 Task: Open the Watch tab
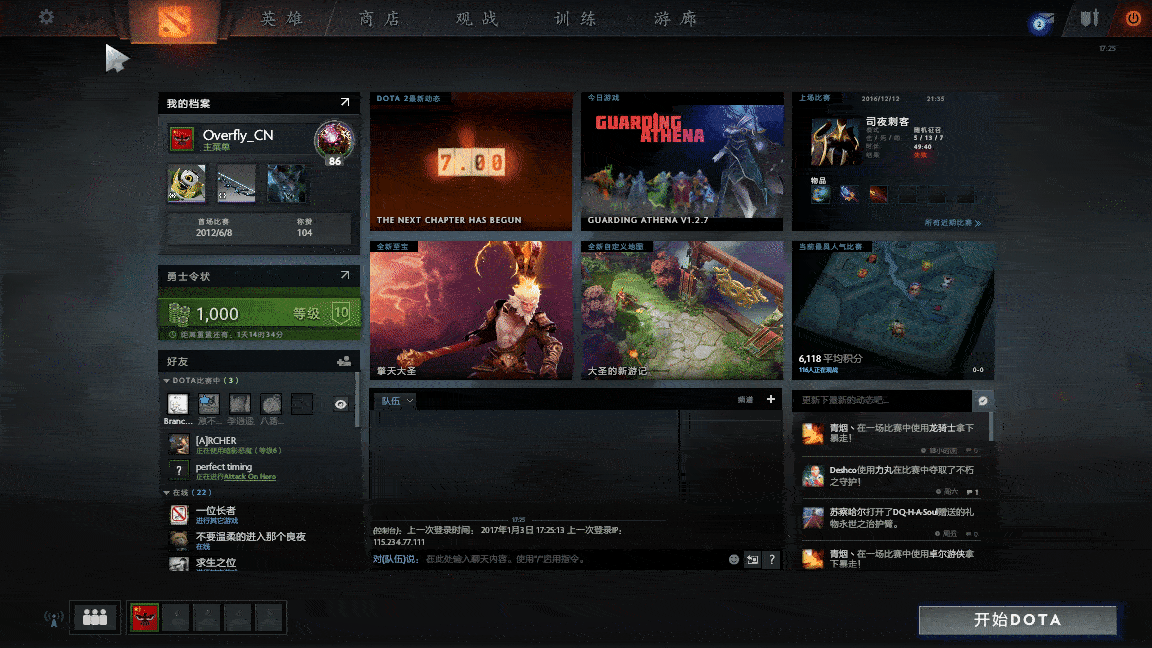[x=477, y=18]
